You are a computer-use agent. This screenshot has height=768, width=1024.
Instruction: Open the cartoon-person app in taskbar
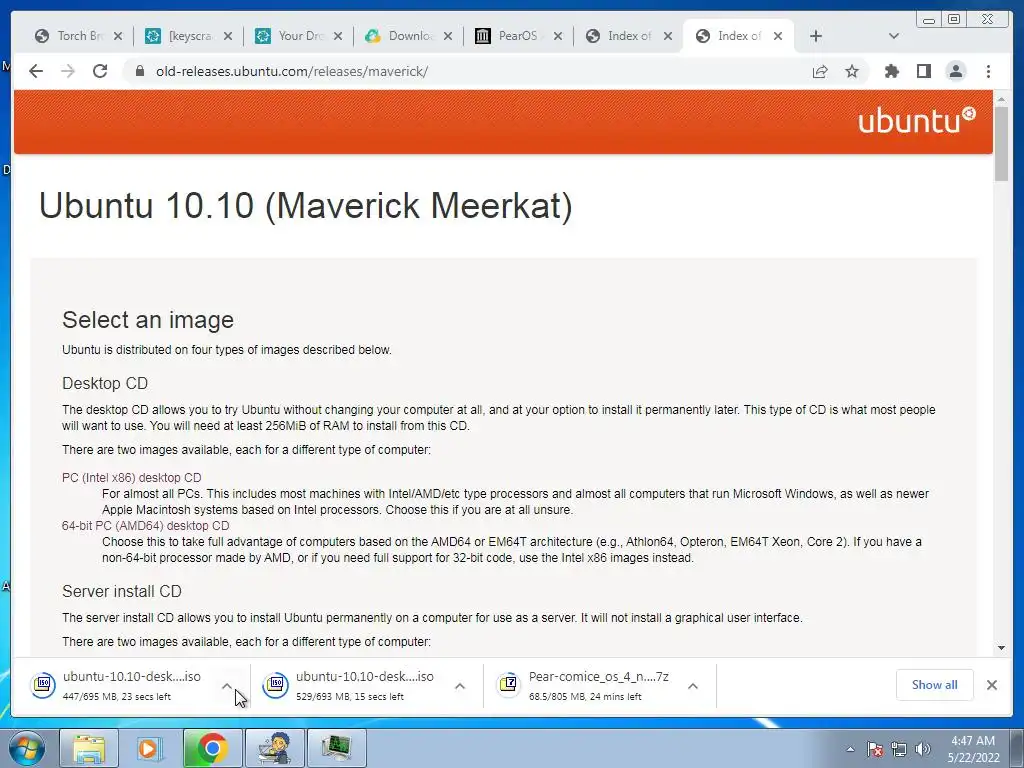pos(274,748)
